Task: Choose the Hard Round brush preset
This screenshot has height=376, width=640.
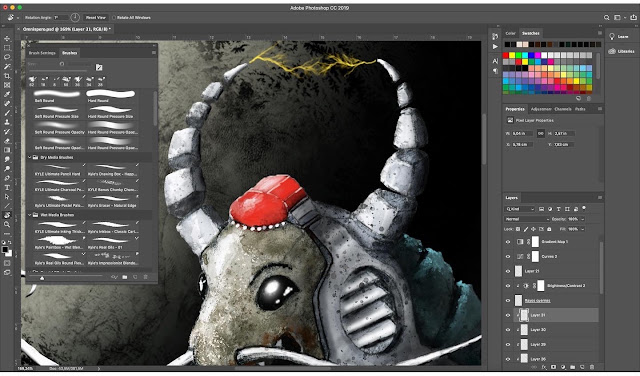Action: (x=111, y=96)
